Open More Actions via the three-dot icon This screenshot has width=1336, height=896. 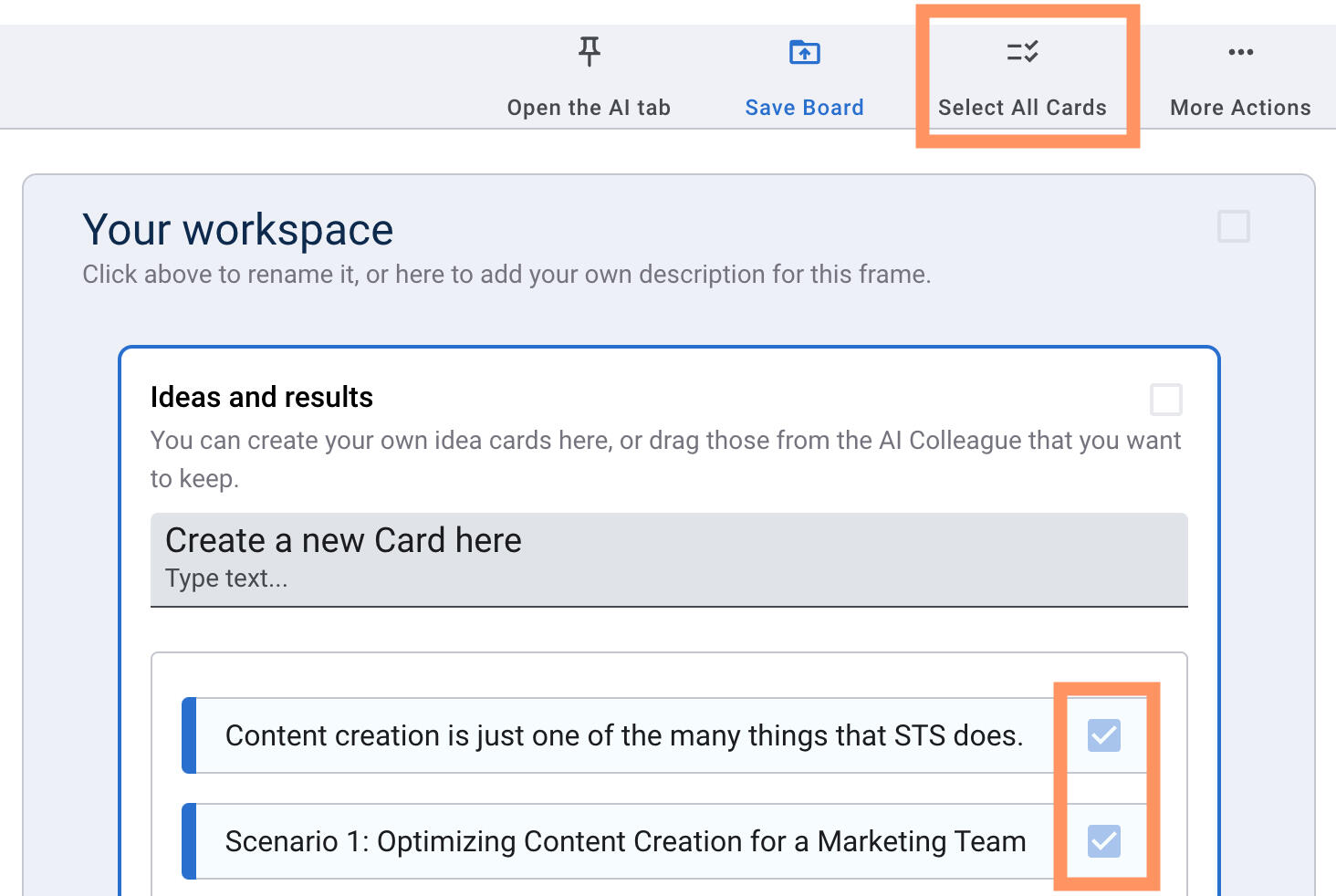click(x=1240, y=52)
